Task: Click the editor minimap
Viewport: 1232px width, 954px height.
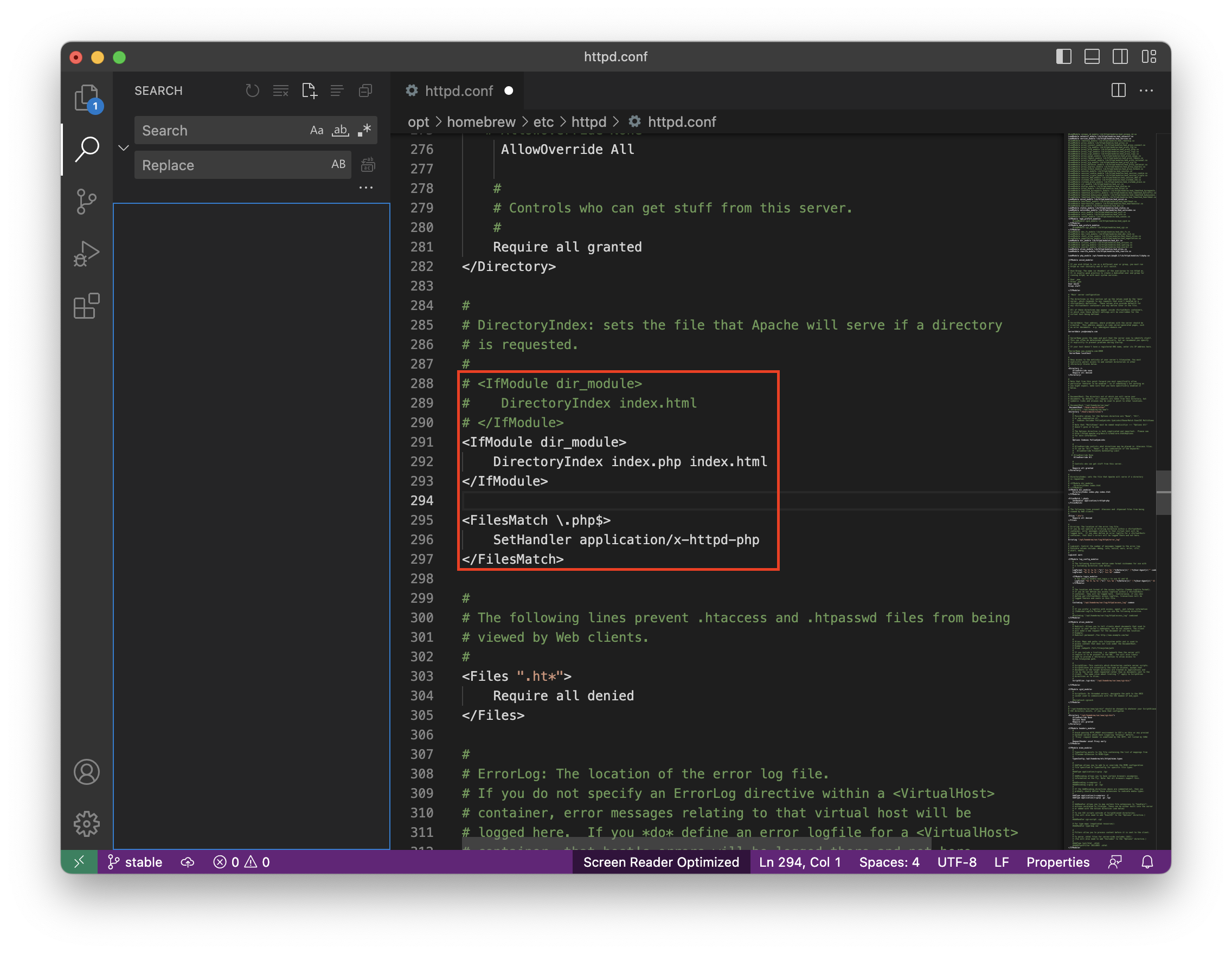Action: (x=1108, y=491)
